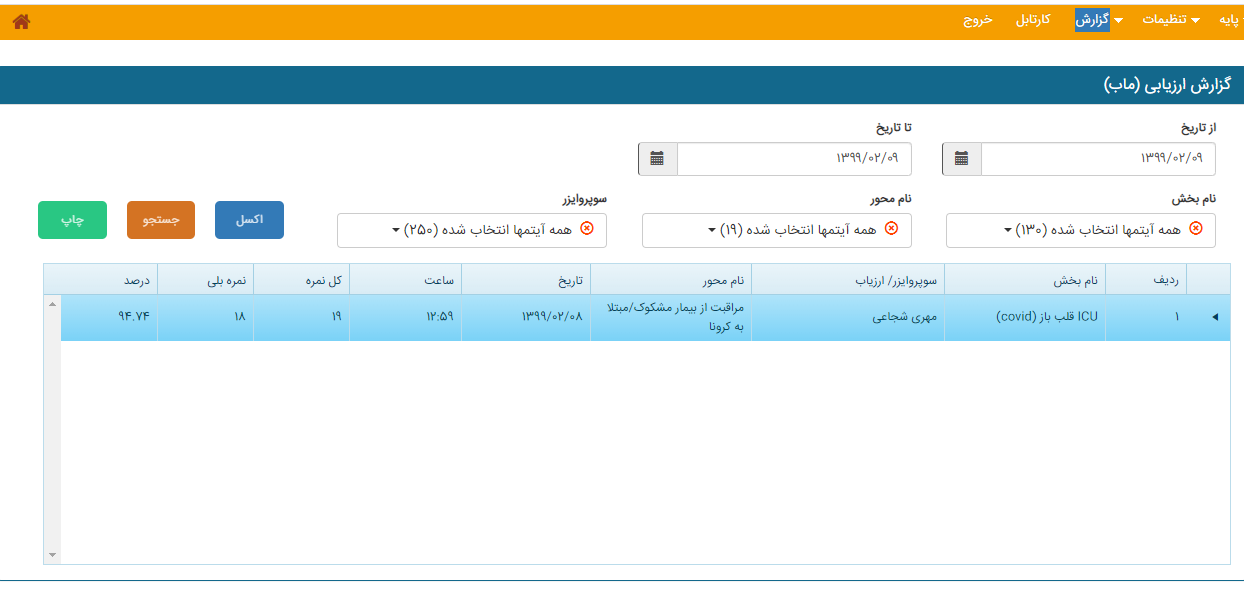
Task: Expand row 1 details arrow
Action: (1215, 318)
